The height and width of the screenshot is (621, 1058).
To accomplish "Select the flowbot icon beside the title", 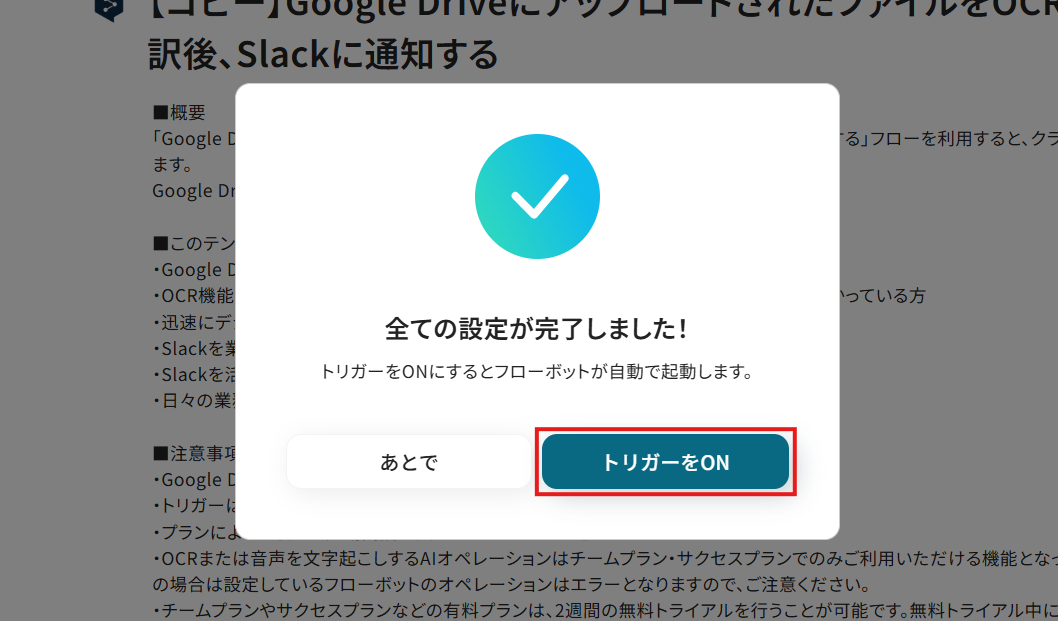I will (109, 8).
